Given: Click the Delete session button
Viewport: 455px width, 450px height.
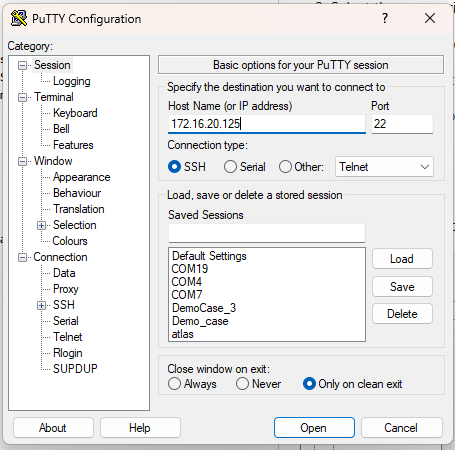Looking at the screenshot, I should coord(402,314).
